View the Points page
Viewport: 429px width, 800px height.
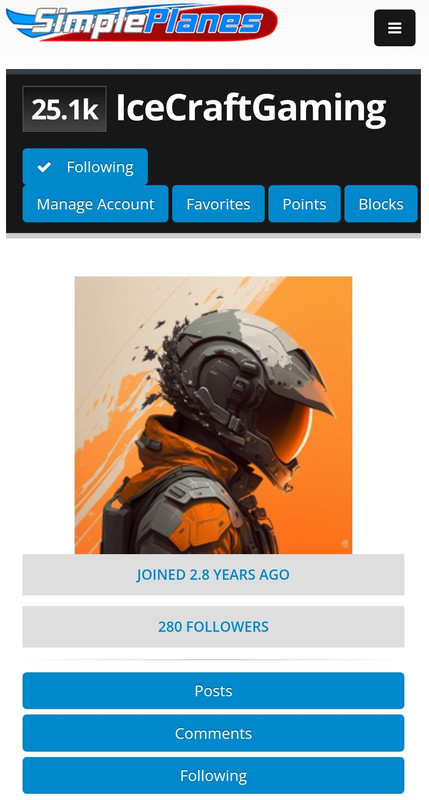pos(304,204)
